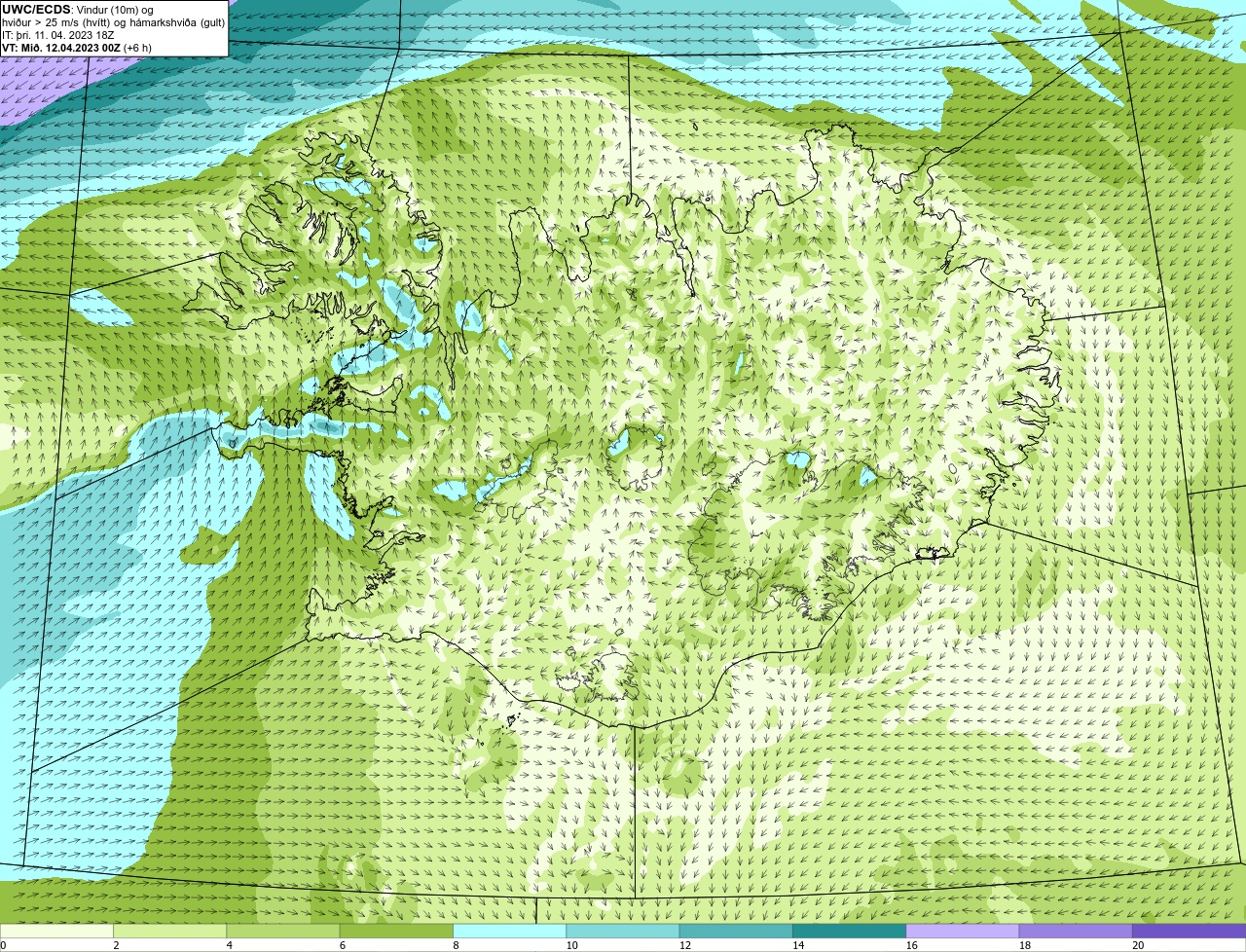Click the above-20 m/s dark purple legend swatch

tap(1190, 932)
